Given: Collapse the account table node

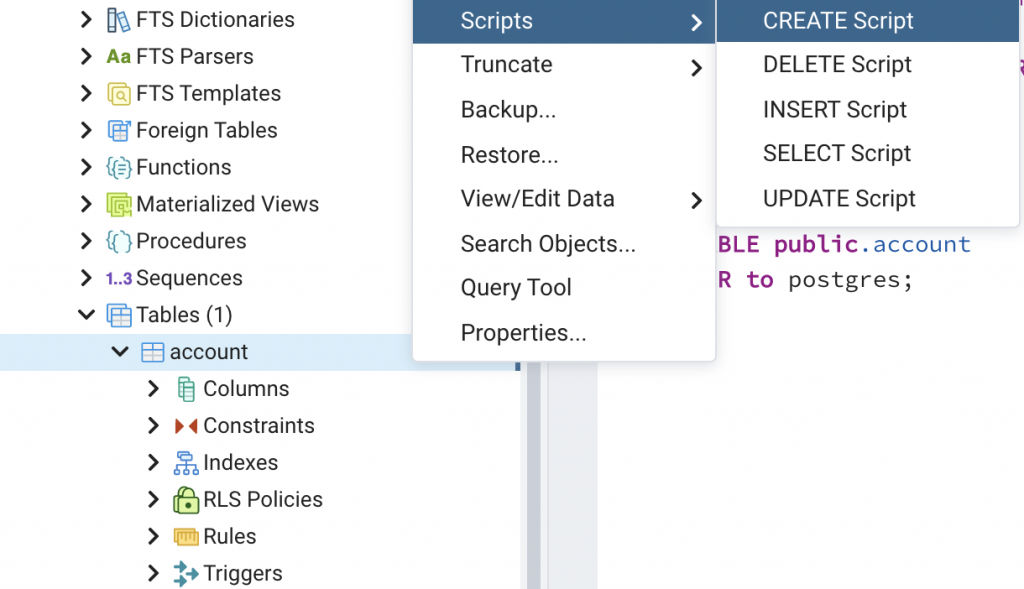Looking at the screenshot, I should point(120,353).
